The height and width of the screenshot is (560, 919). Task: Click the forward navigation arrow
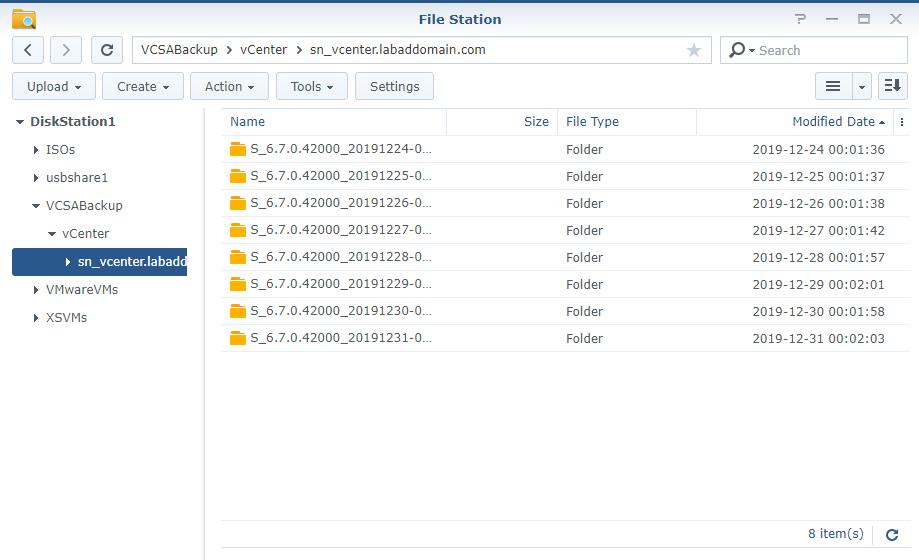point(66,50)
